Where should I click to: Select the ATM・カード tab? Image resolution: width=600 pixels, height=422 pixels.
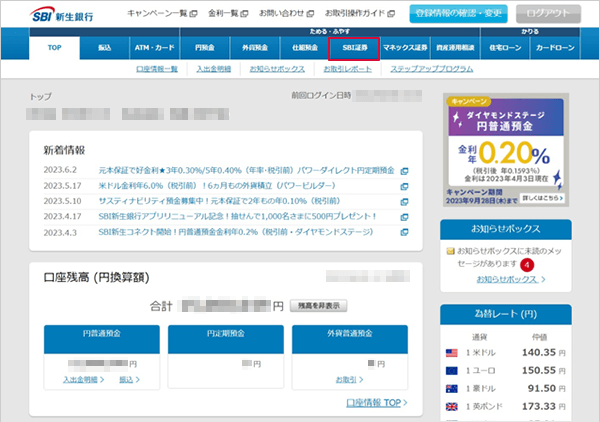155,48
